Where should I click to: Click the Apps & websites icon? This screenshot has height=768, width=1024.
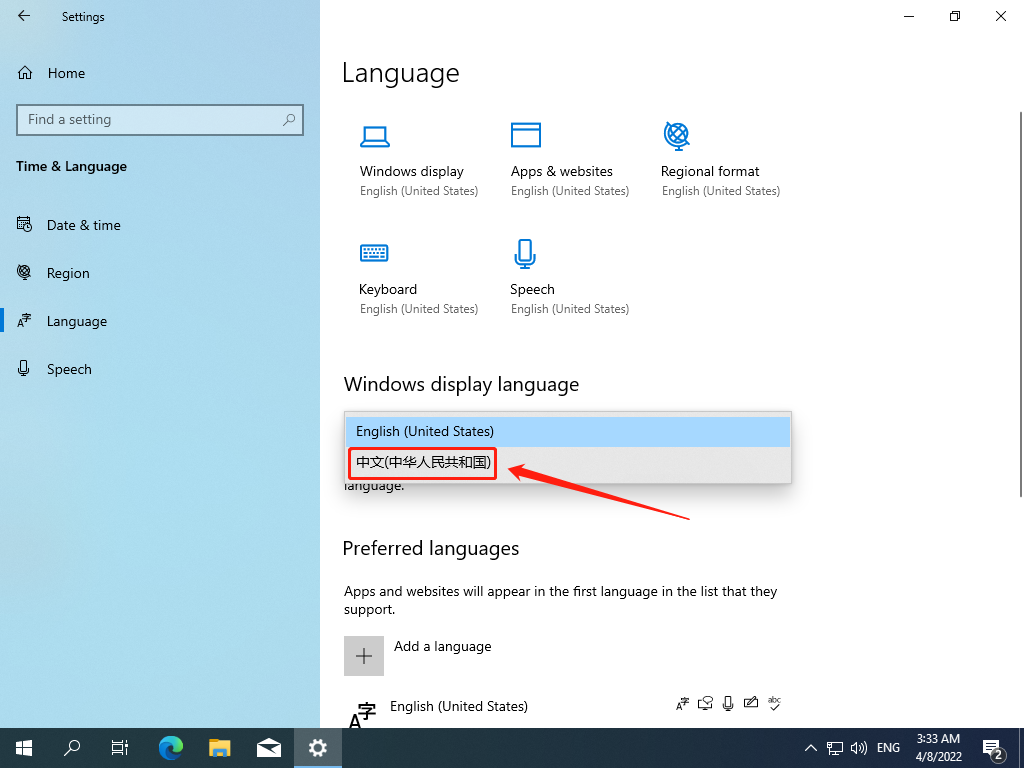point(525,135)
